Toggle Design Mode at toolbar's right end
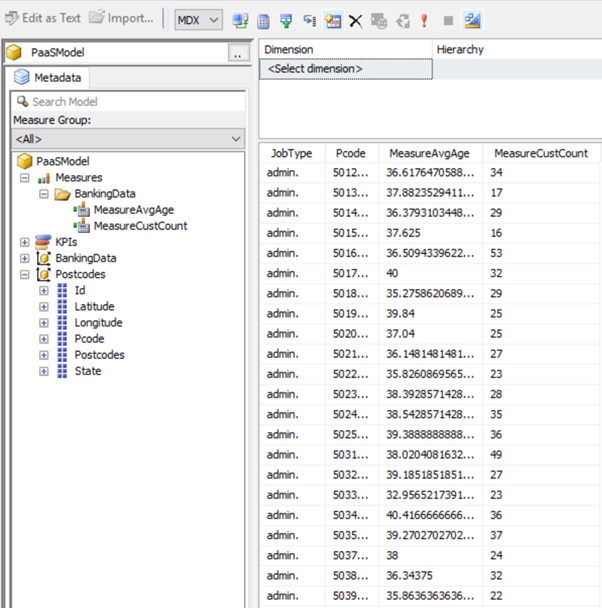Viewport: 602px width, 608px height. pyautogui.click(x=473, y=19)
